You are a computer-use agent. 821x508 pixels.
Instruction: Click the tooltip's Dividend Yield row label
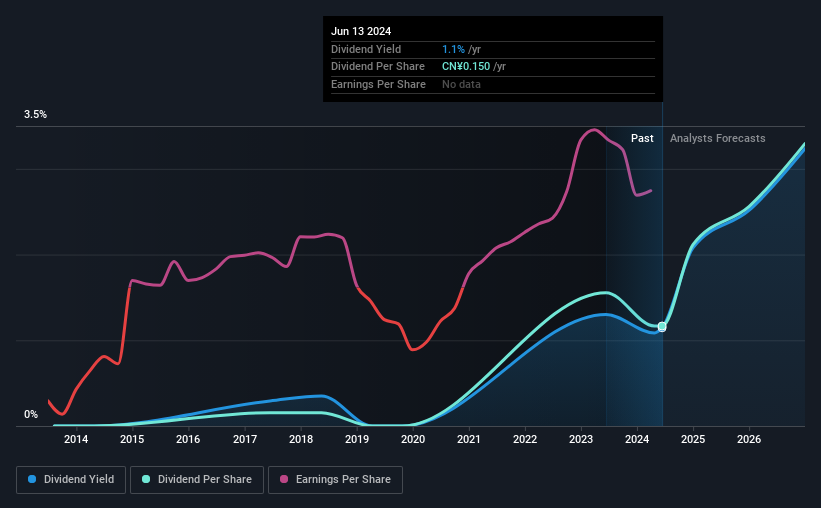(x=366, y=49)
